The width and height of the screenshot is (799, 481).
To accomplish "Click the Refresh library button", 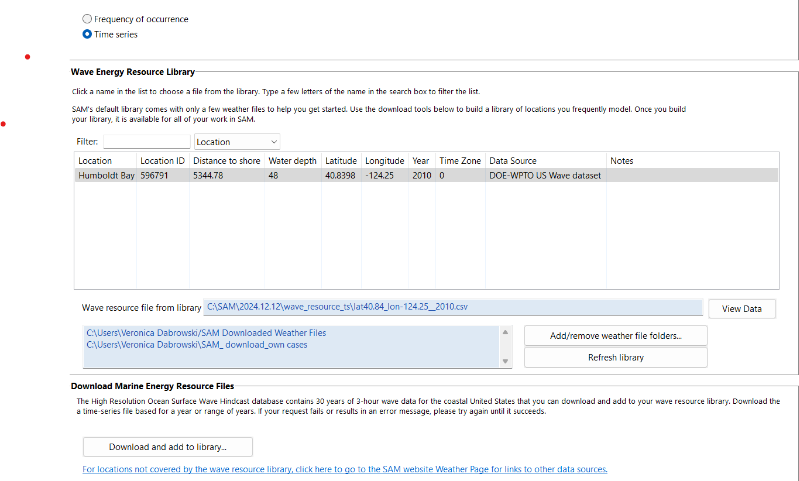I will pos(615,357).
